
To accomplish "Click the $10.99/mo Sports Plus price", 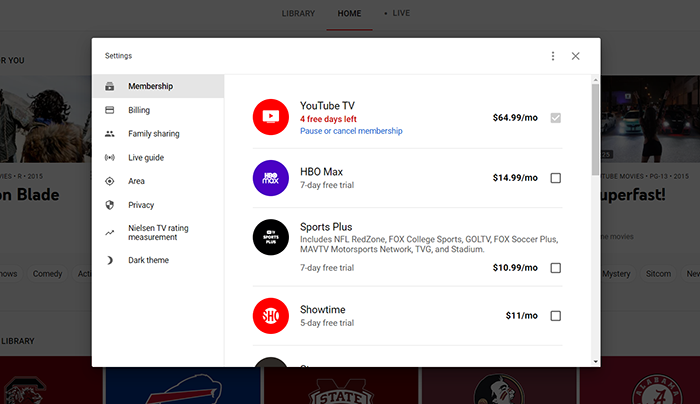I will [x=515, y=268].
